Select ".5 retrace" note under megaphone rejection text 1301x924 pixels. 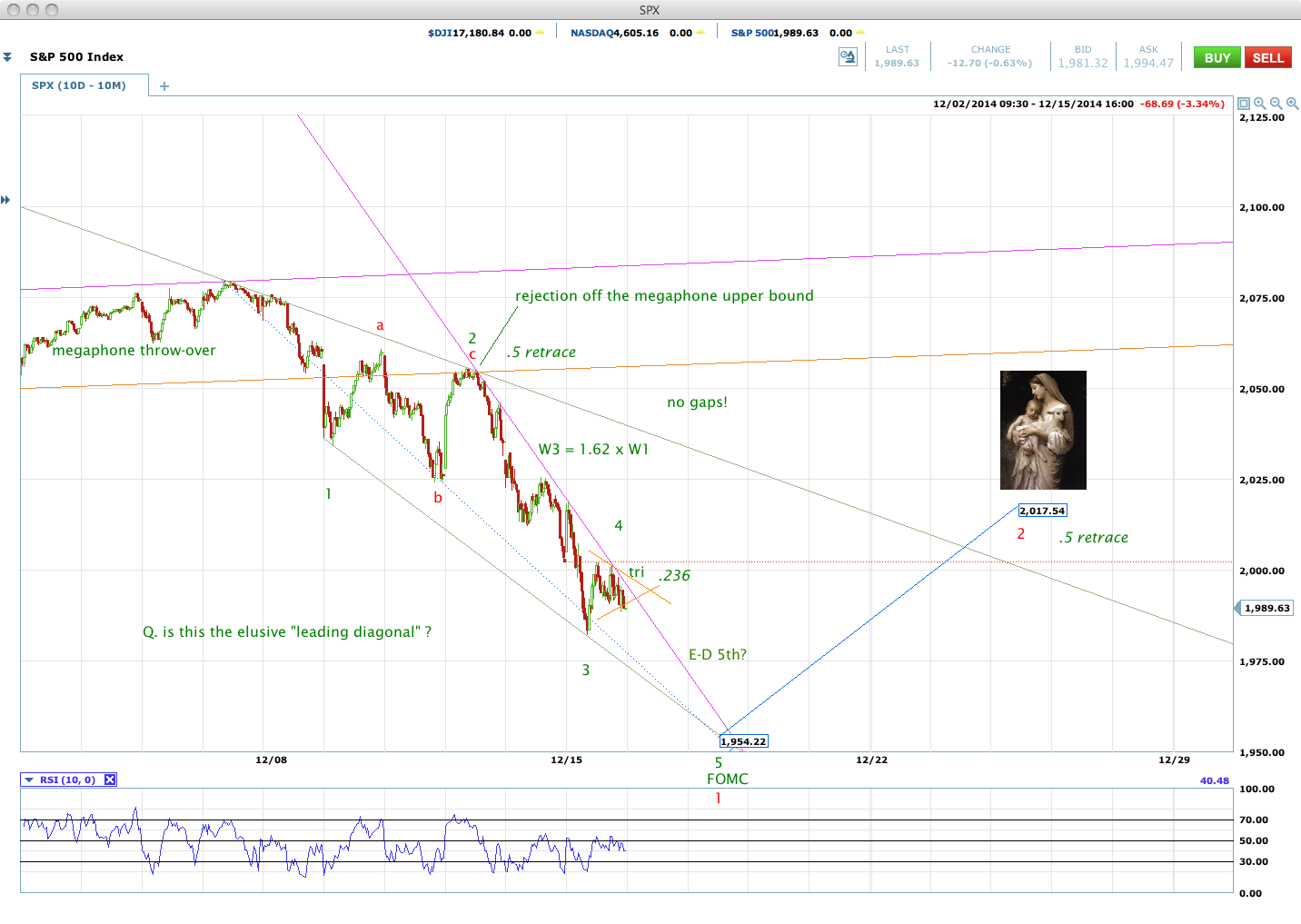[x=541, y=353]
